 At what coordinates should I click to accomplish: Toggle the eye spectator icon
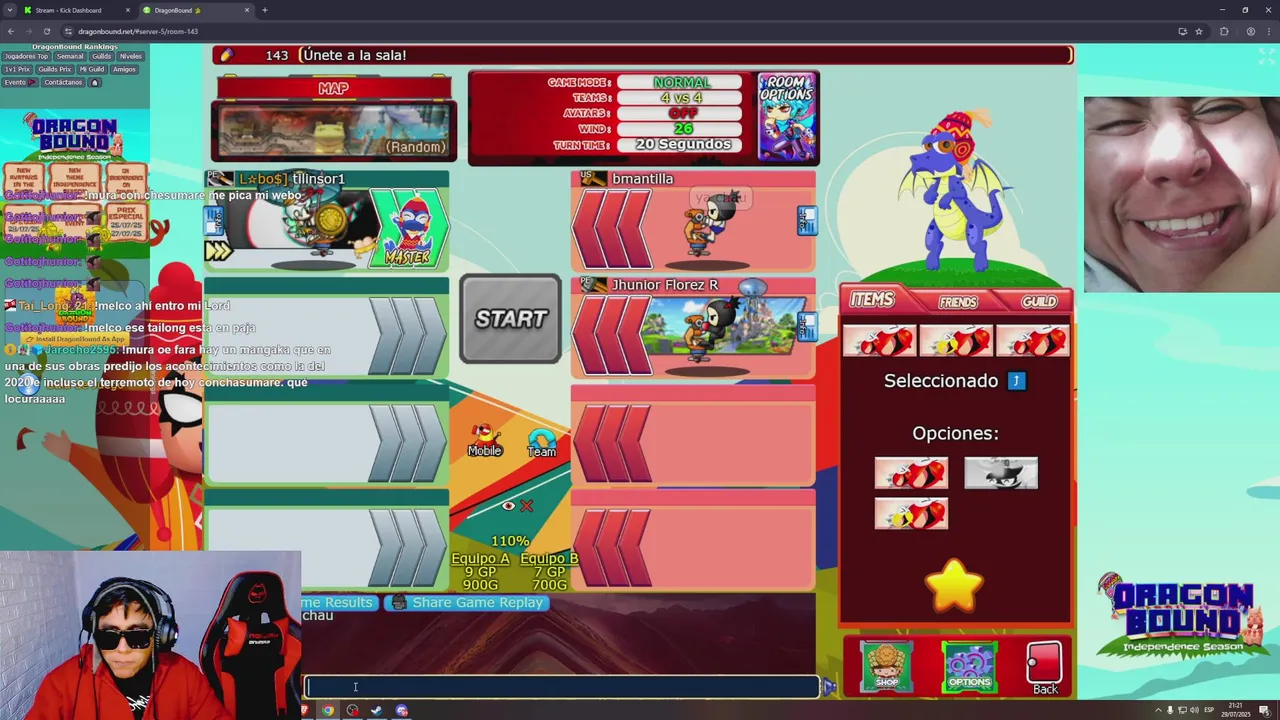click(508, 506)
